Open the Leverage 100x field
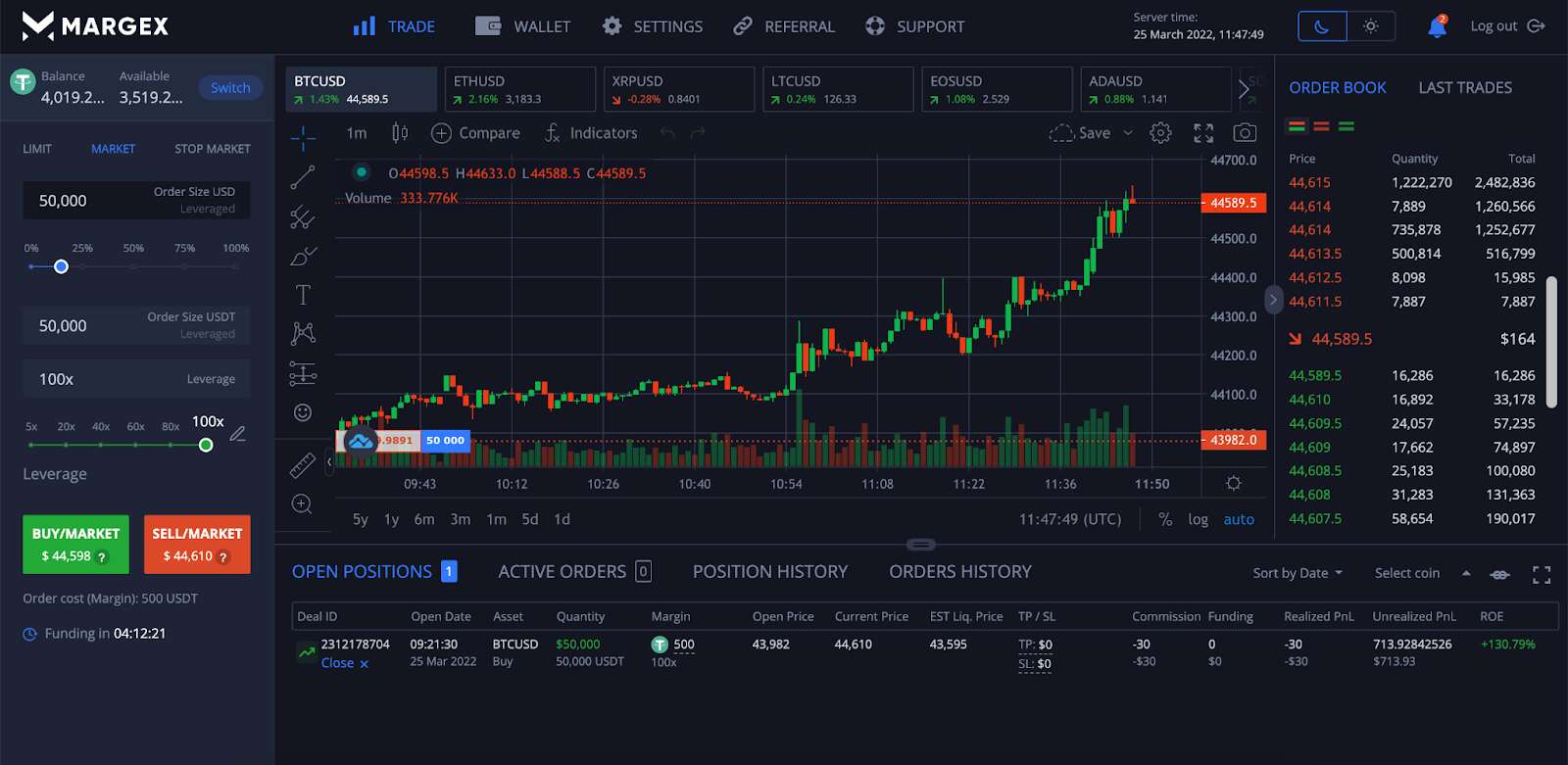Viewport: 1568px width, 765px height. click(136, 379)
